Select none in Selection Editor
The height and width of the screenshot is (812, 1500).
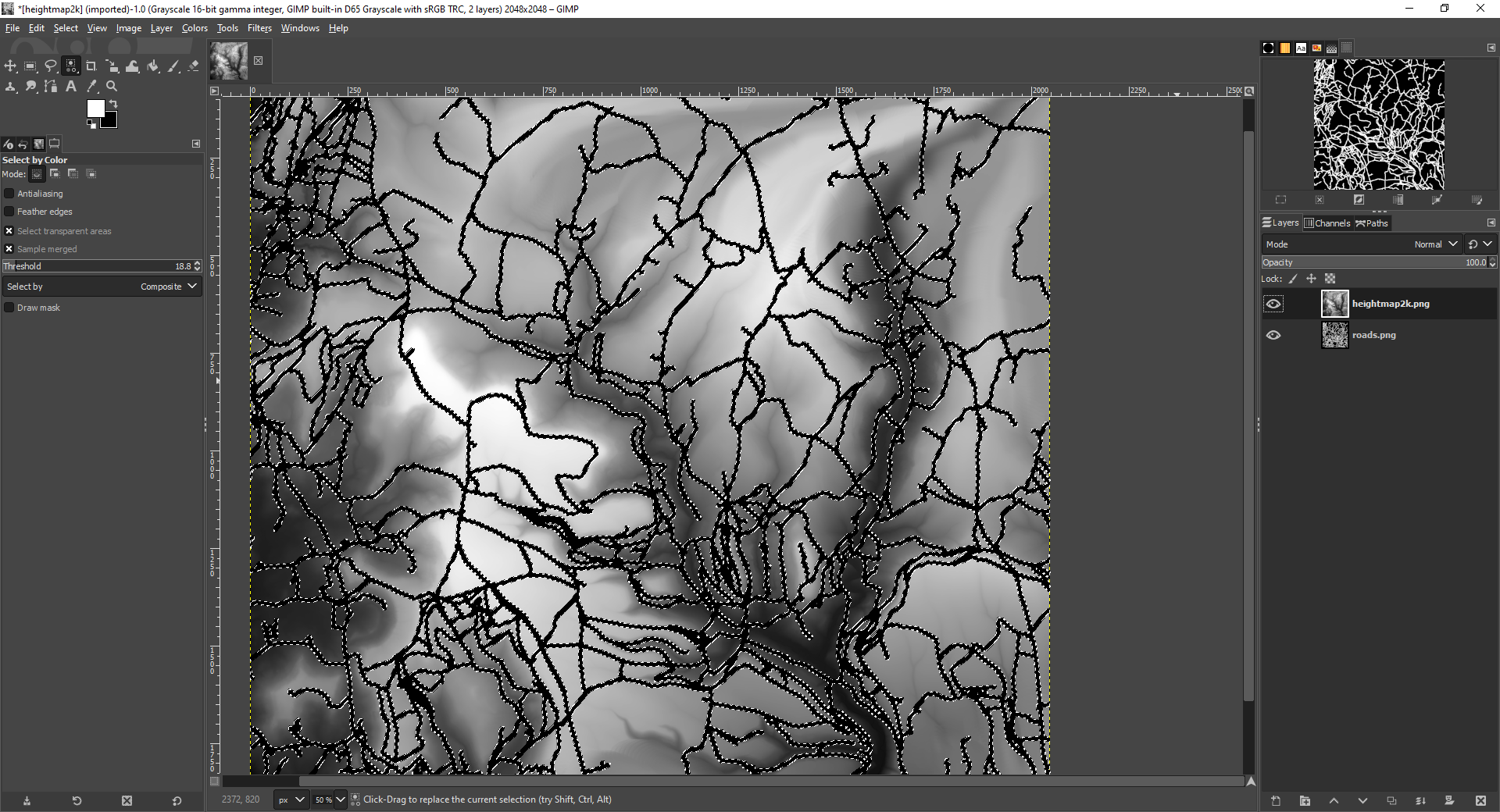1320,200
